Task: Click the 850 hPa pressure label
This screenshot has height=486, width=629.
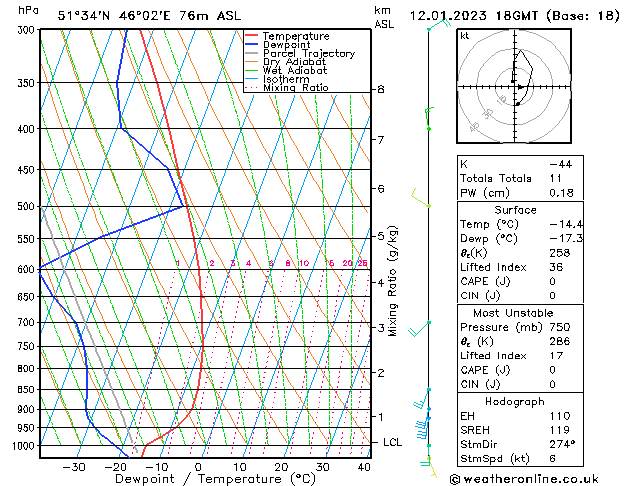Action: [x=28, y=390]
